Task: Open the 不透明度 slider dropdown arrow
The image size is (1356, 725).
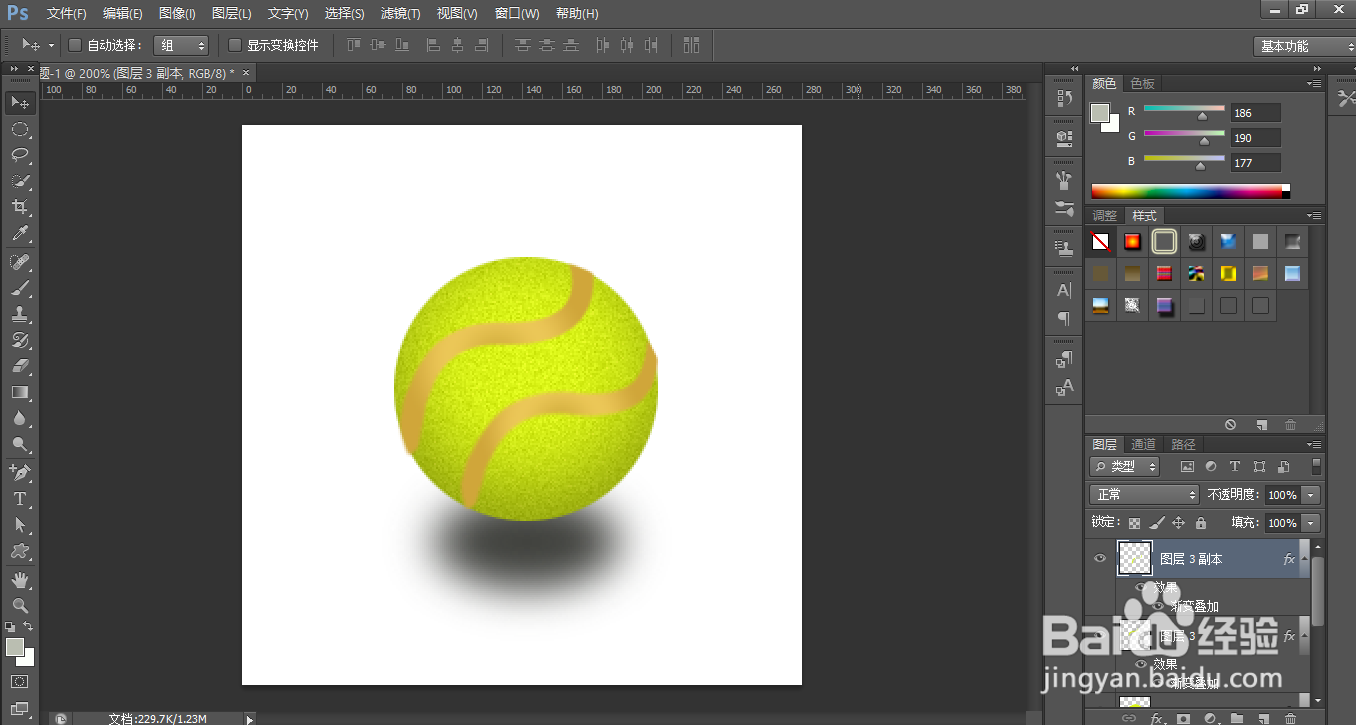Action: (x=1311, y=495)
